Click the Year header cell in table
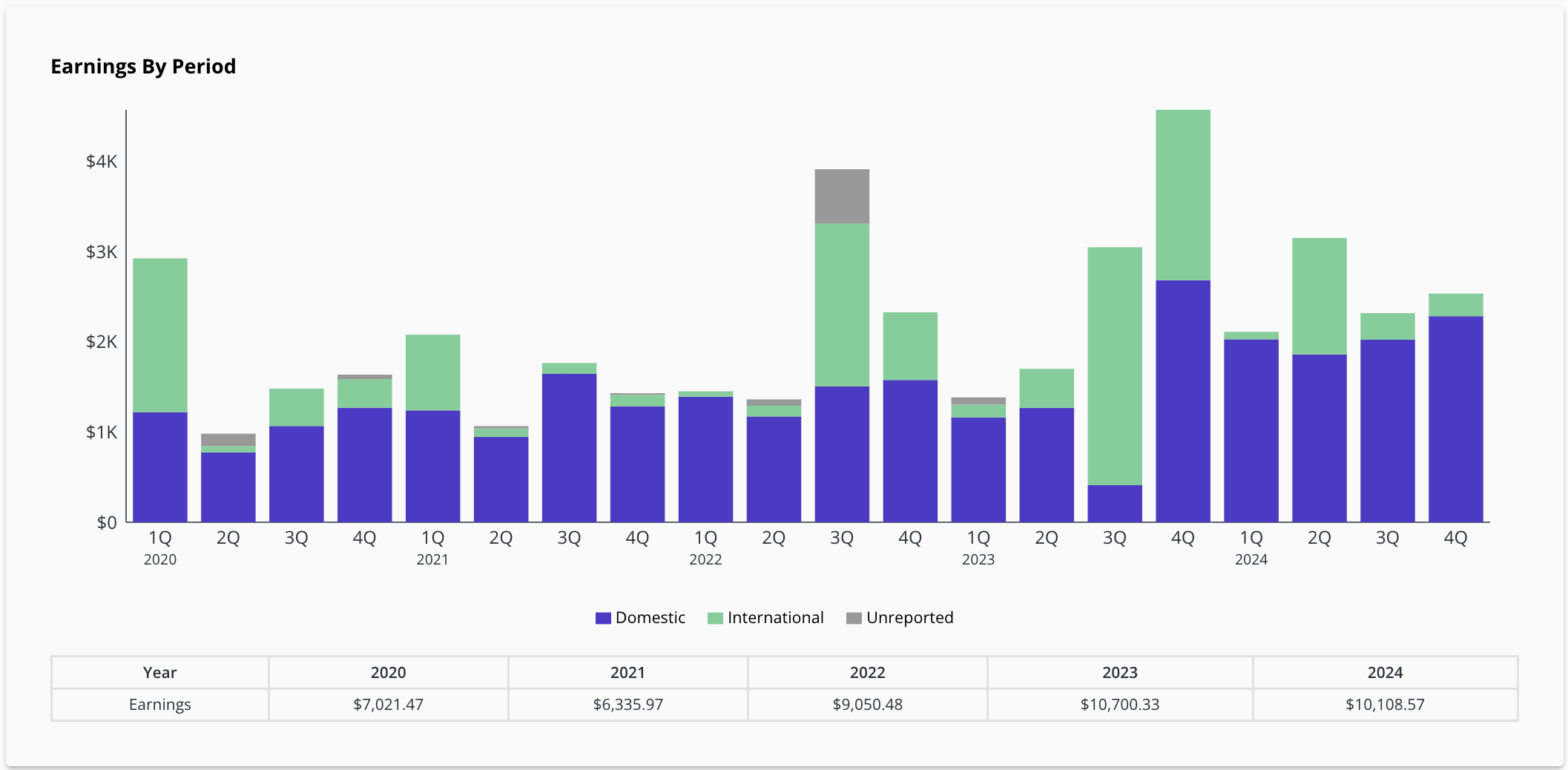This screenshot has height=770, width=1568. tap(159, 673)
